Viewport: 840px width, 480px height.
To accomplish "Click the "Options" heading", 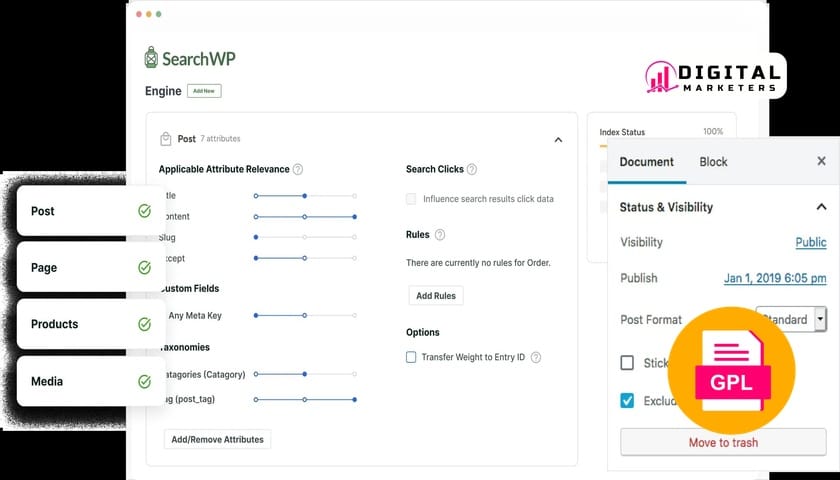I will (423, 332).
